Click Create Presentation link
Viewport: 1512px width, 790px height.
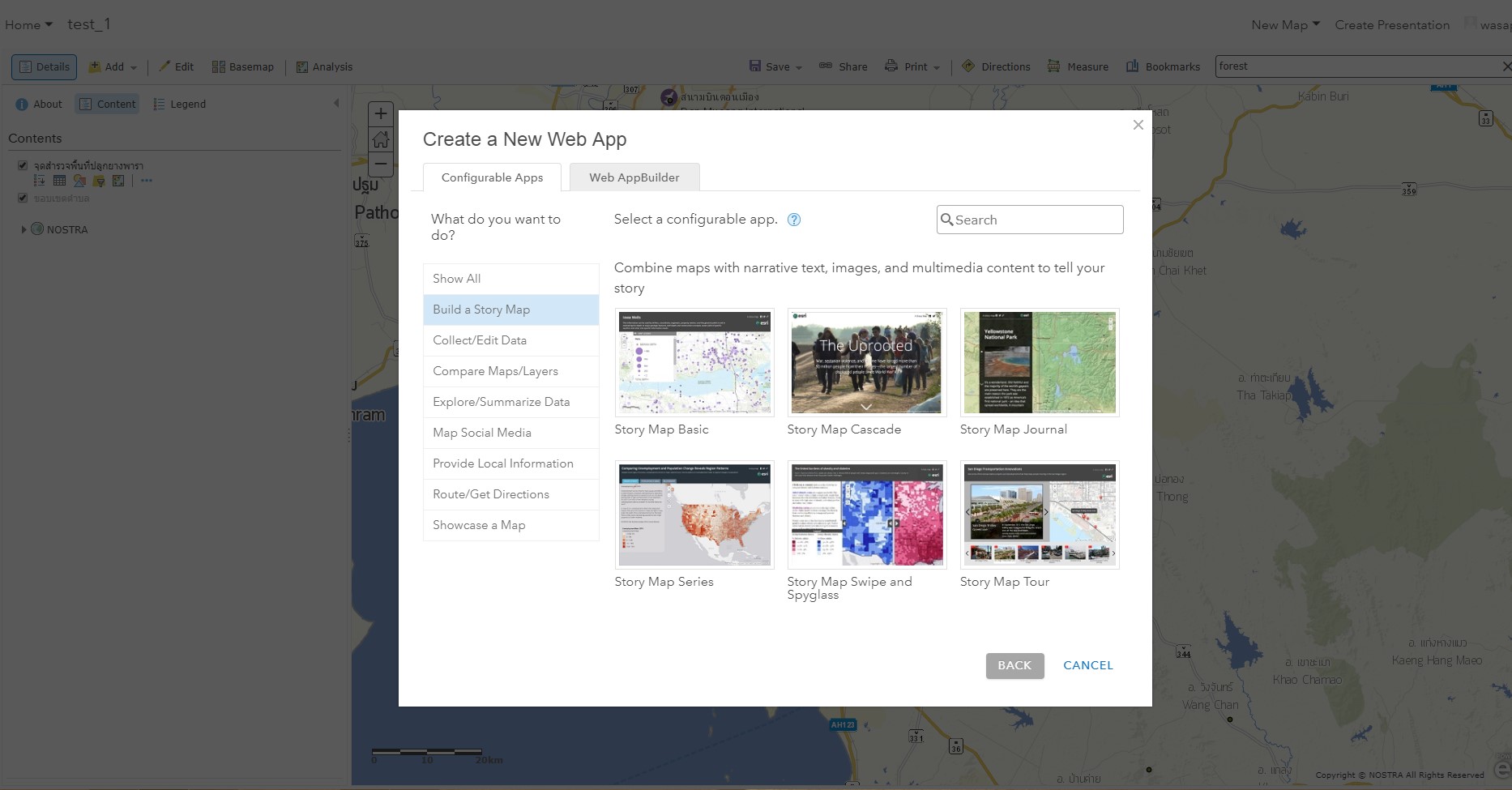[x=1392, y=25]
